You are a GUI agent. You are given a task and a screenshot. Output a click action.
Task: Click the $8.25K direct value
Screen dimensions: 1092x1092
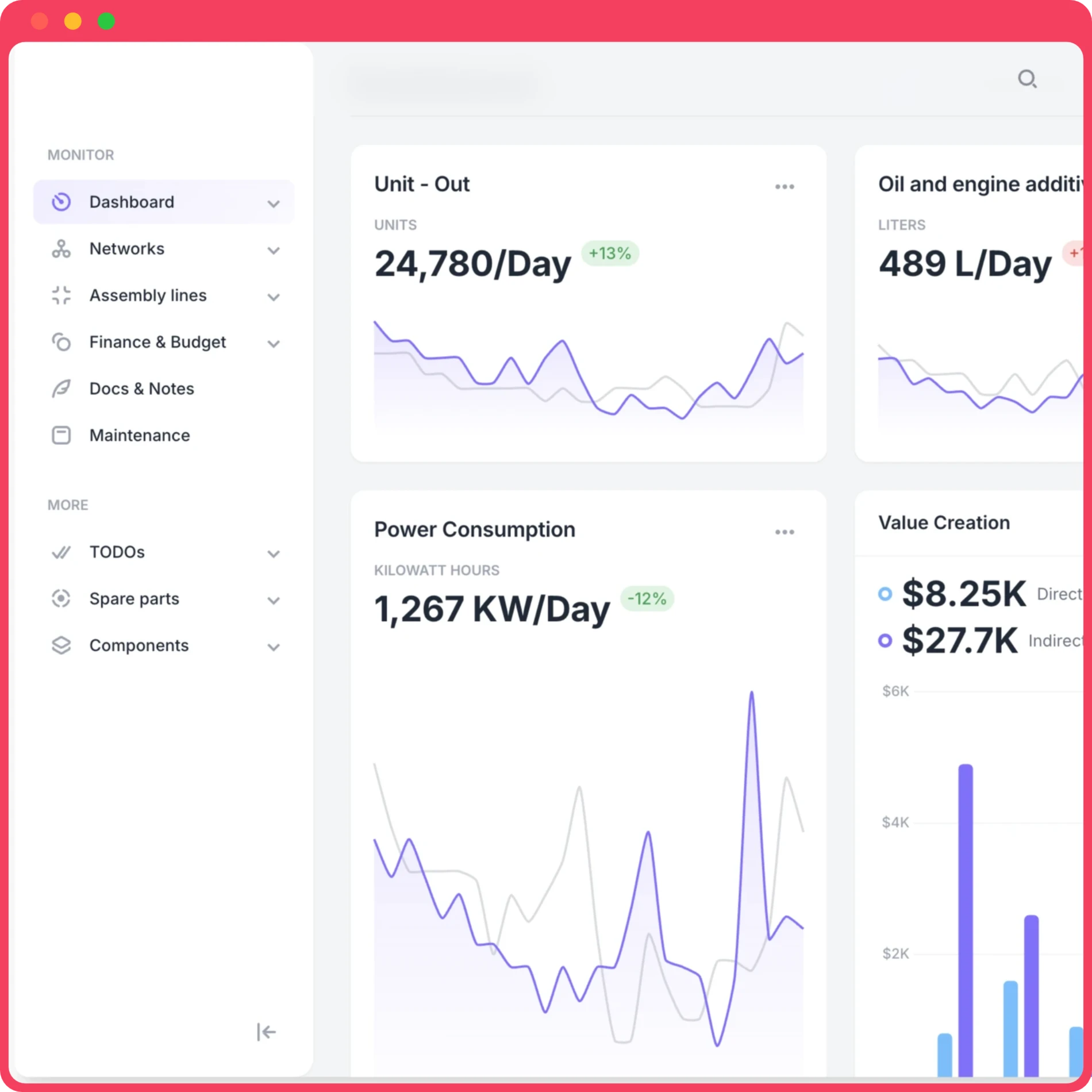click(964, 594)
